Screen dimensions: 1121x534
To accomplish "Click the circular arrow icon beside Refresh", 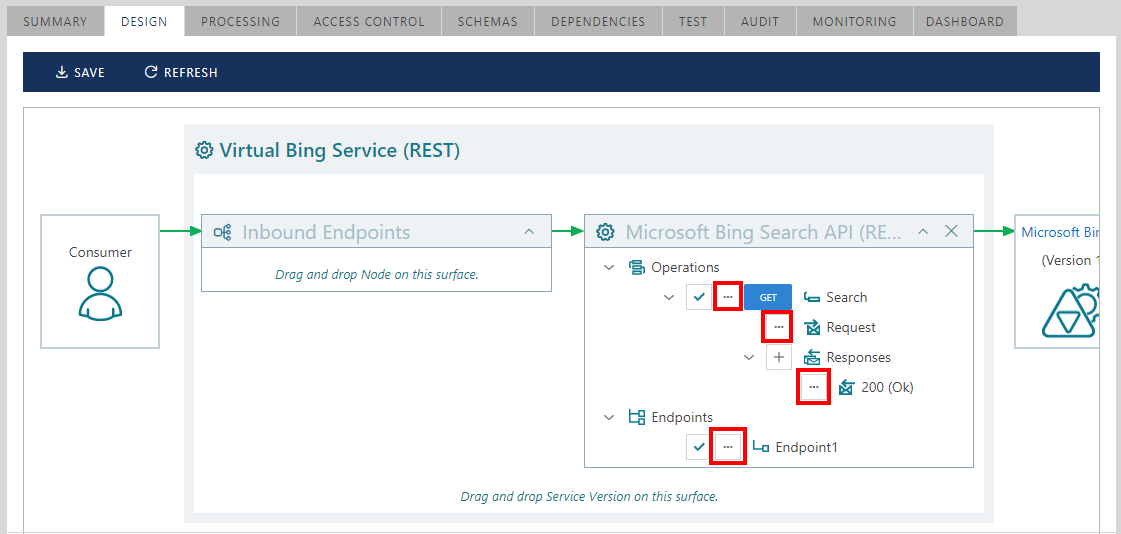I will coord(150,72).
